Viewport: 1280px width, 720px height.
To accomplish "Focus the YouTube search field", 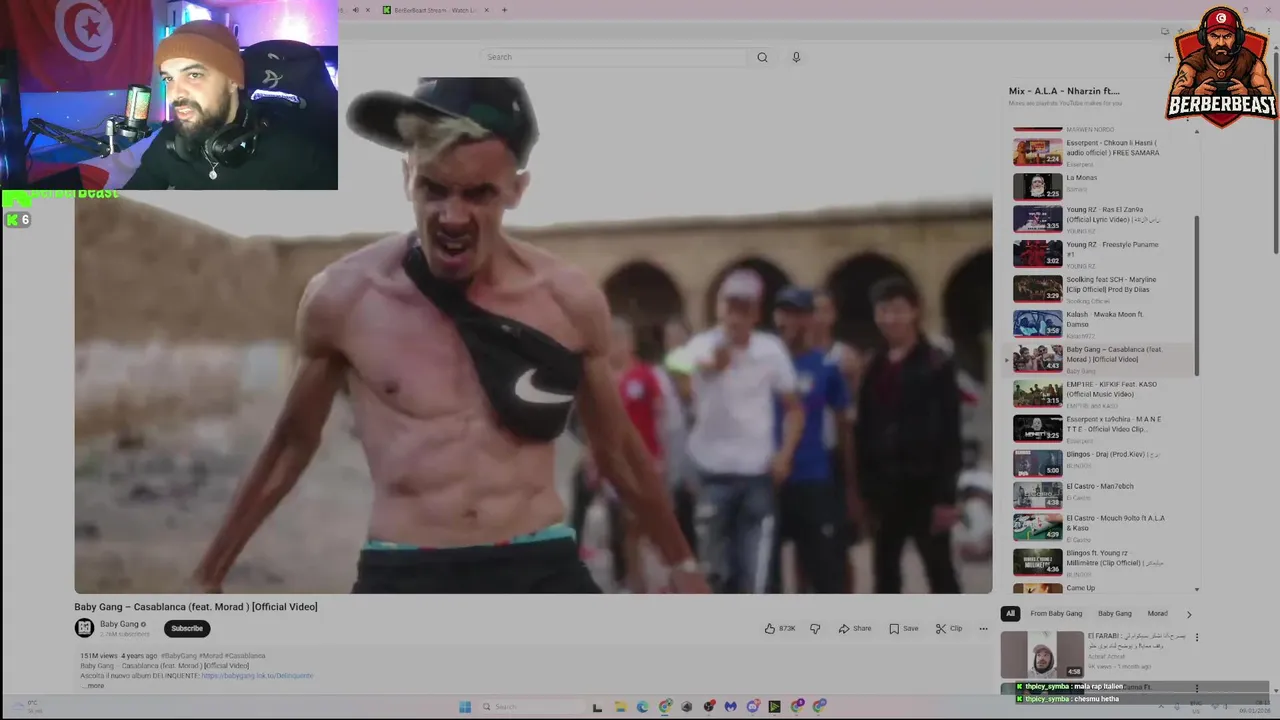I will (613, 57).
